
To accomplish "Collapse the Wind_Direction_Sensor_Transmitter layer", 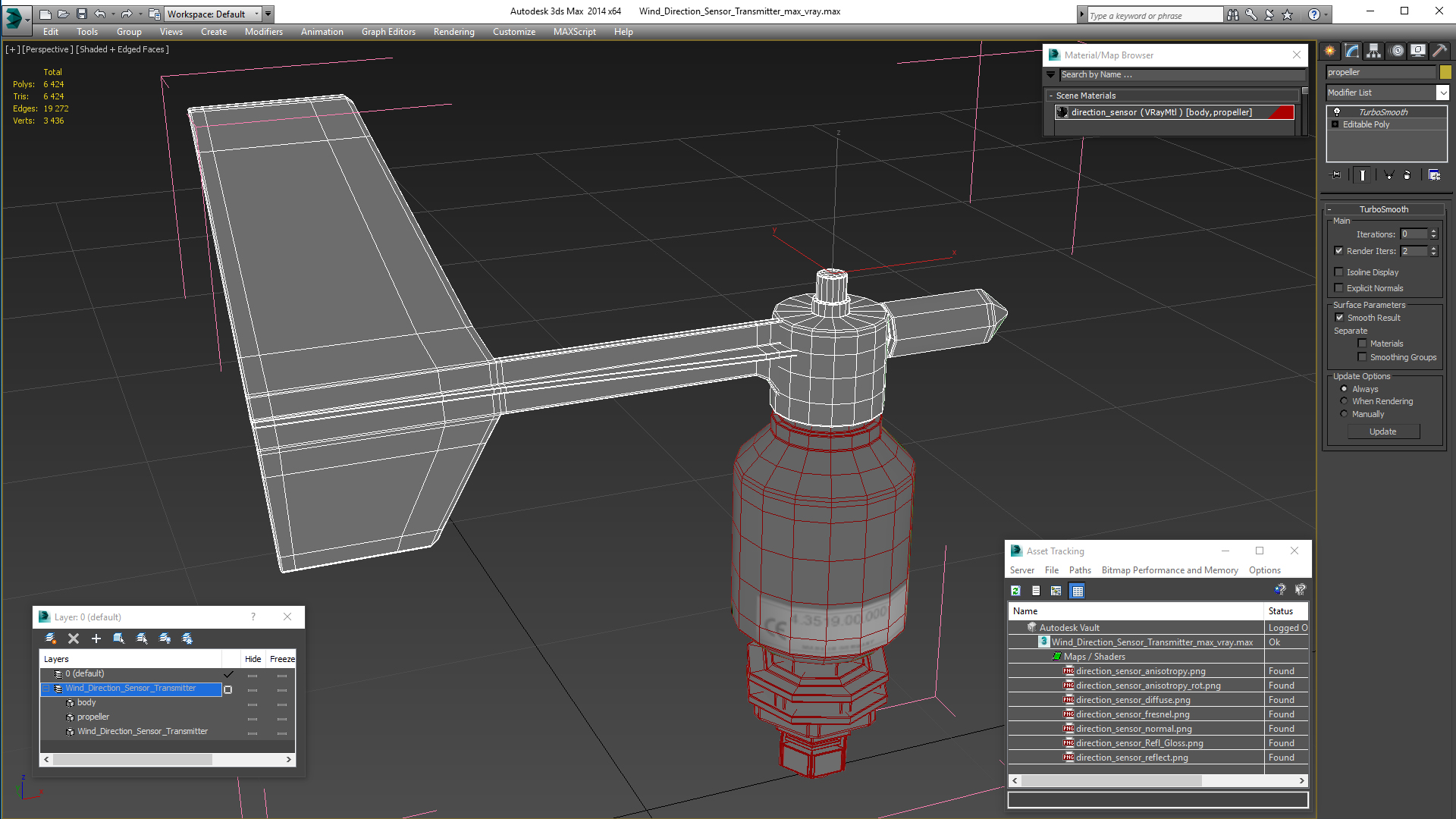I will pos(46,689).
